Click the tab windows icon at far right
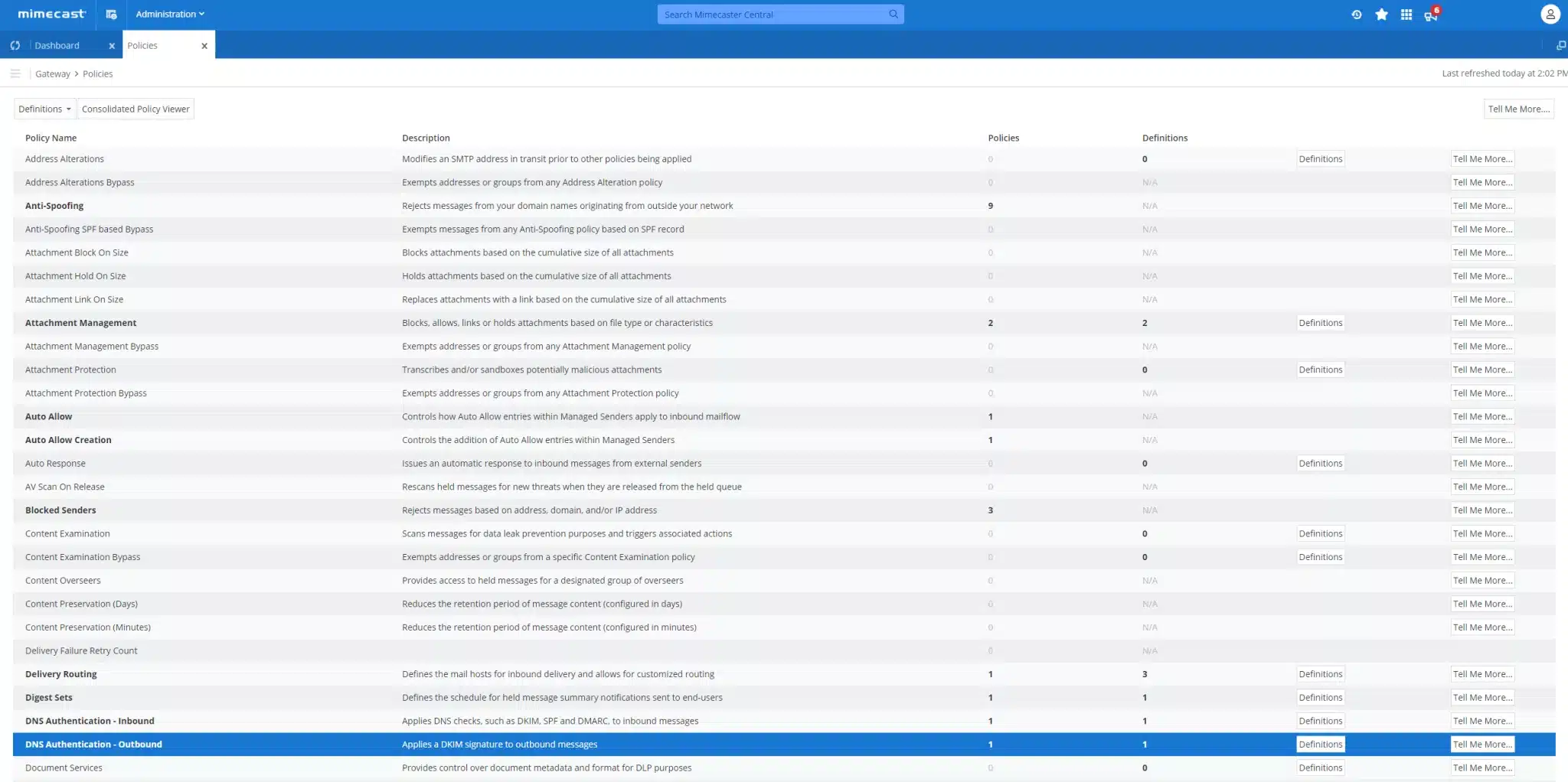This screenshot has width=1568, height=782. click(x=1560, y=46)
